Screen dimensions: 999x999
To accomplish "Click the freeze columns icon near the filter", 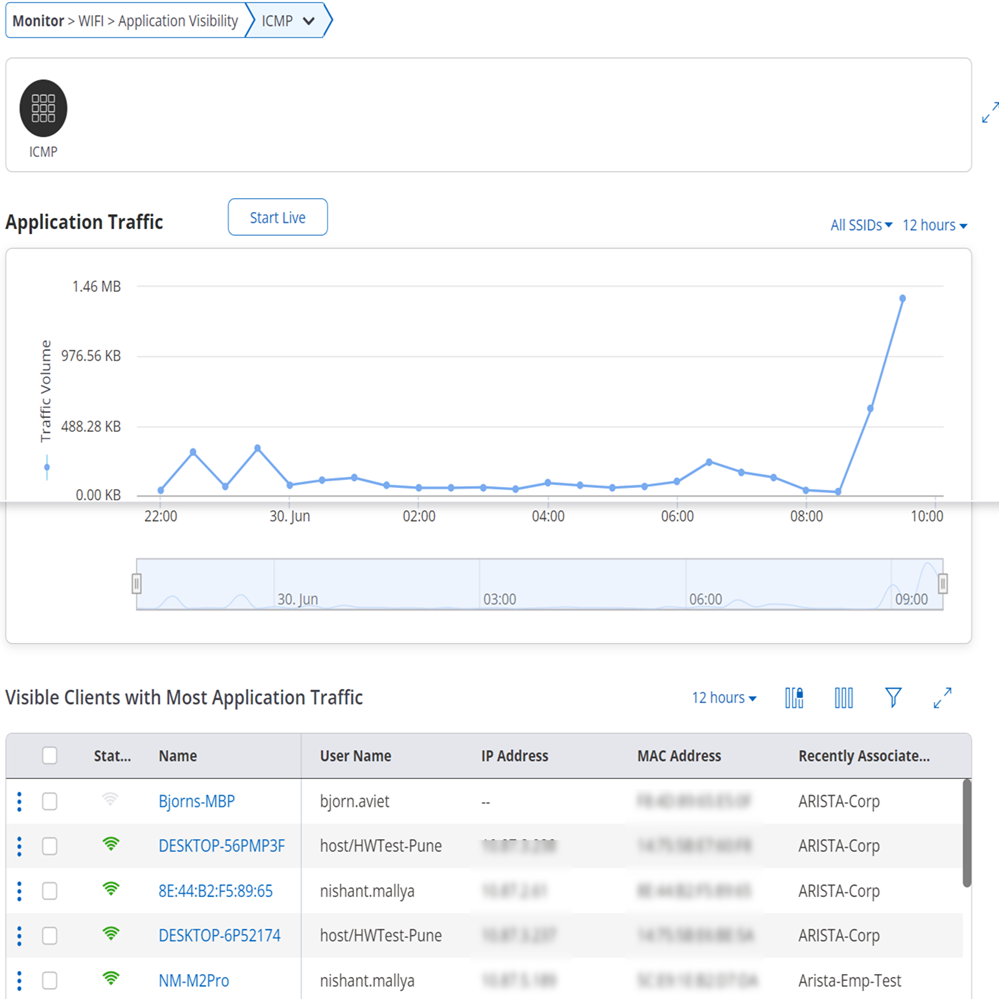I will (793, 698).
